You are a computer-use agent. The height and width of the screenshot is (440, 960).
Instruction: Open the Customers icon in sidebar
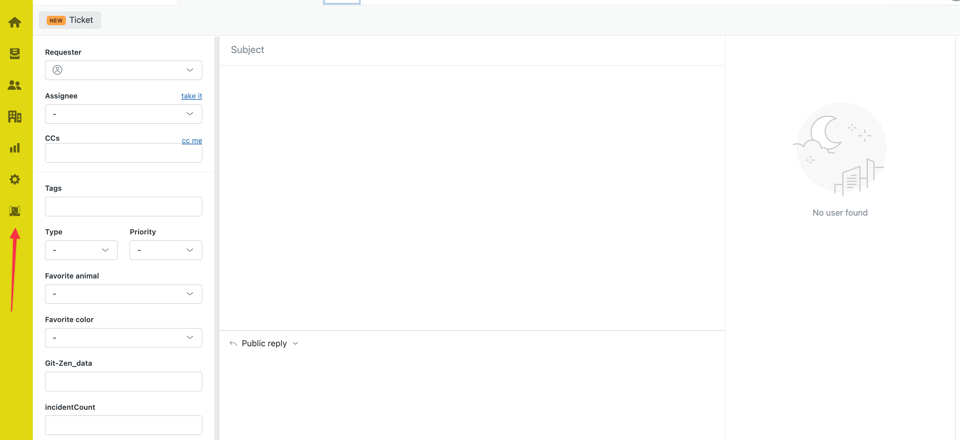point(15,85)
